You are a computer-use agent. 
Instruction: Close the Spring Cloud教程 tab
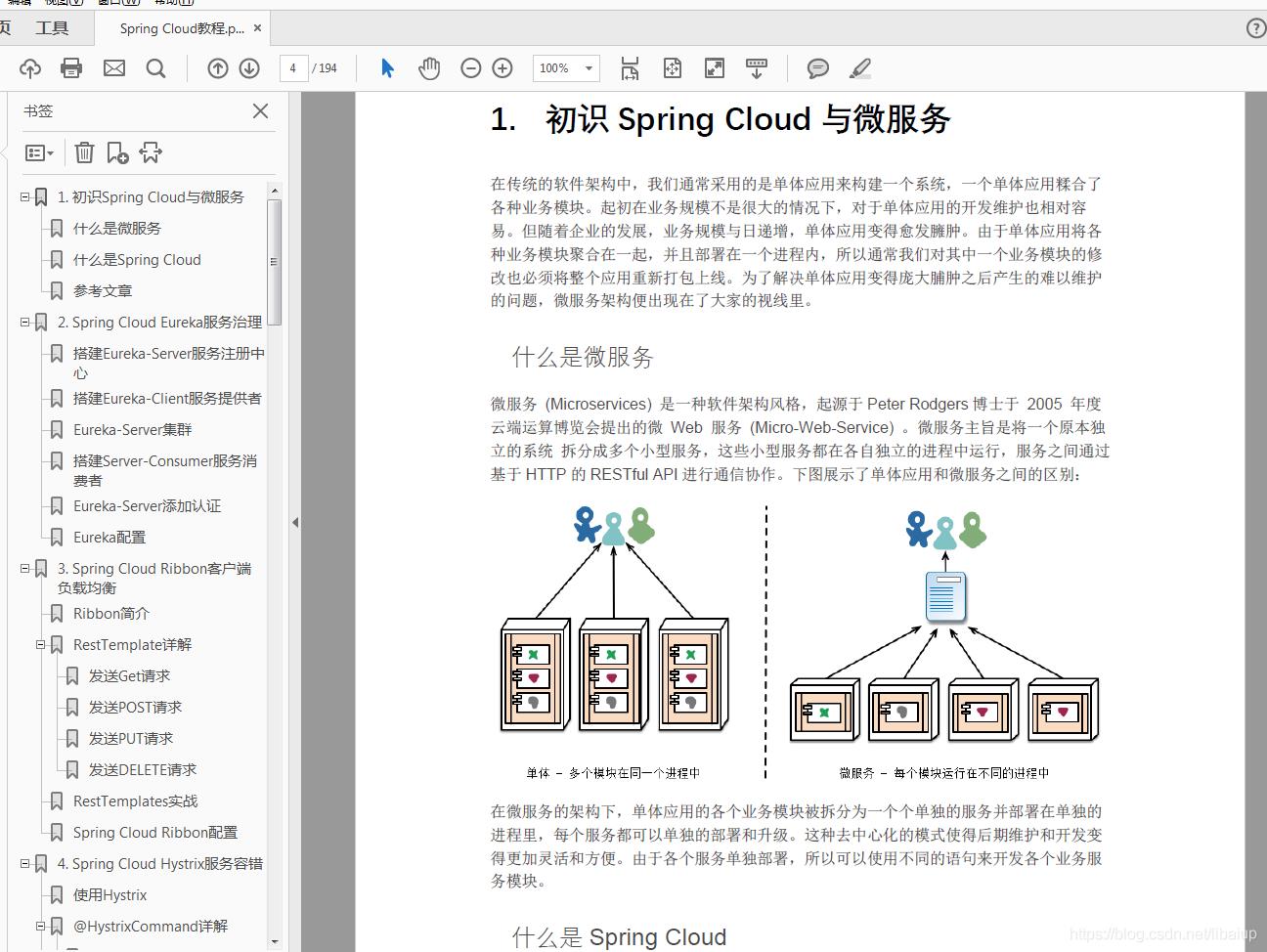click(258, 28)
